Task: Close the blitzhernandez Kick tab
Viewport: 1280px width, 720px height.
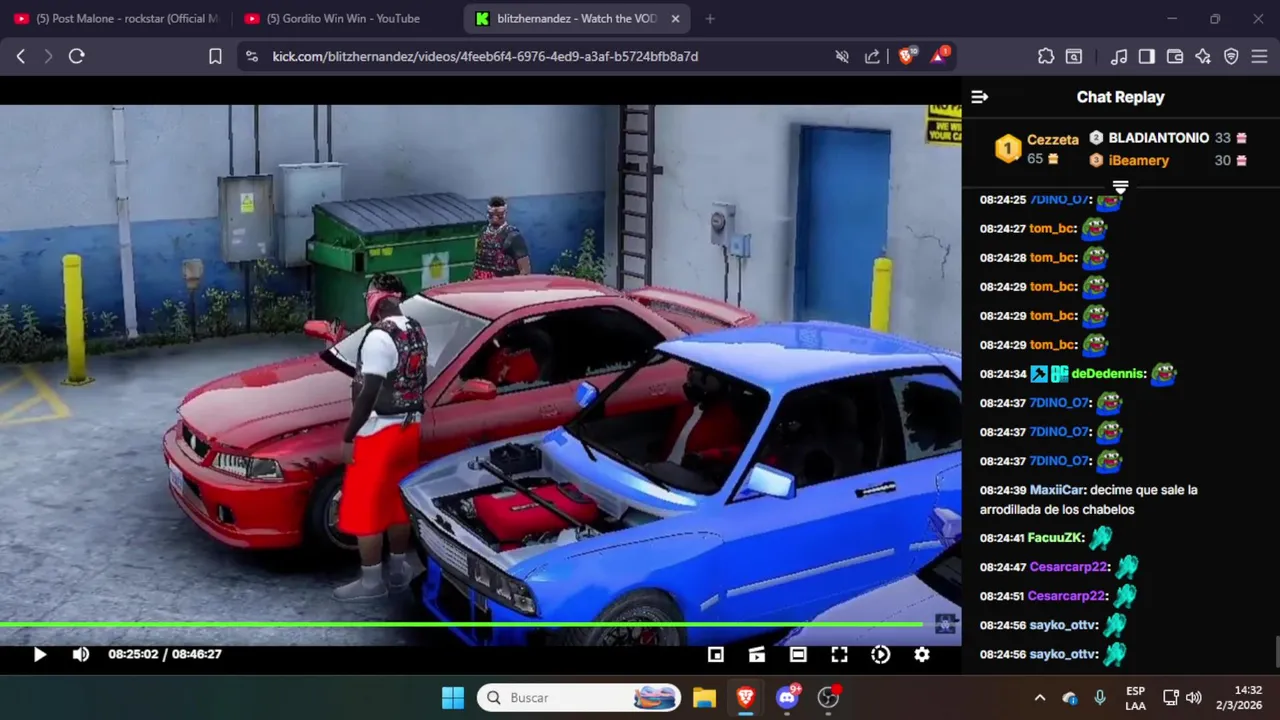Action: [x=676, y=18]
